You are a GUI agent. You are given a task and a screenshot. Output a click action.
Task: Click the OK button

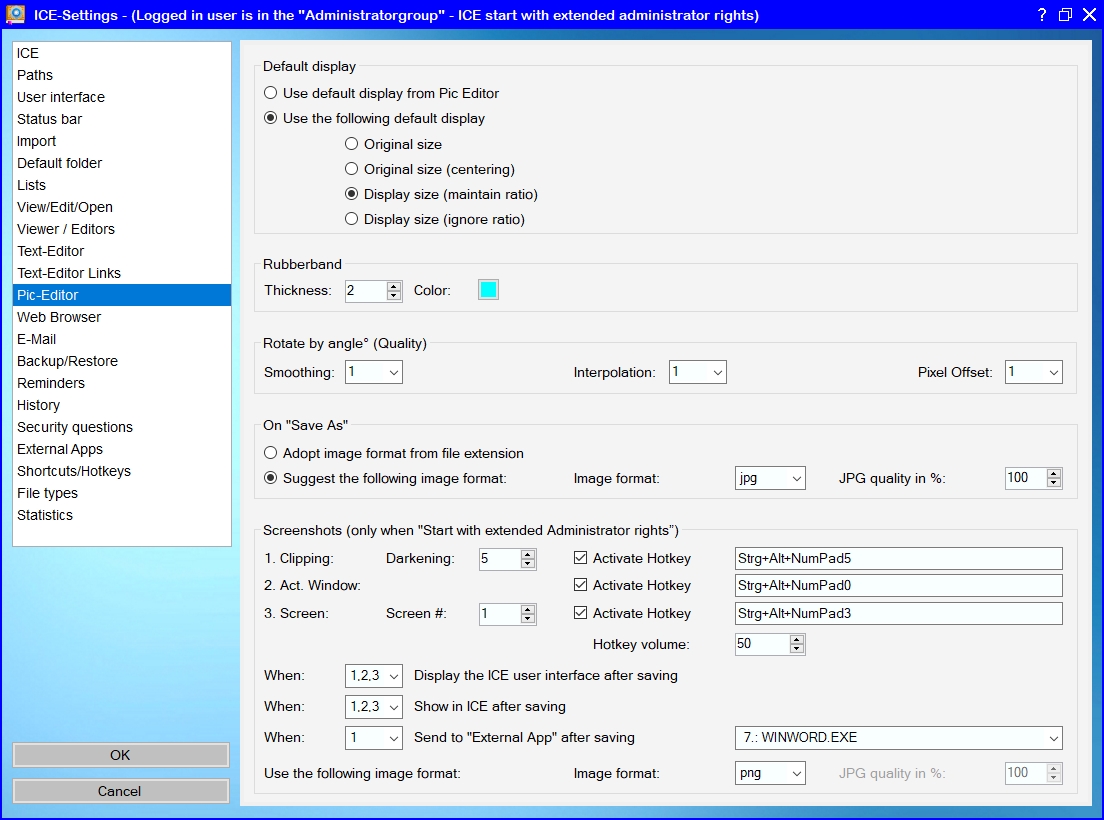[x=120, y=755]
